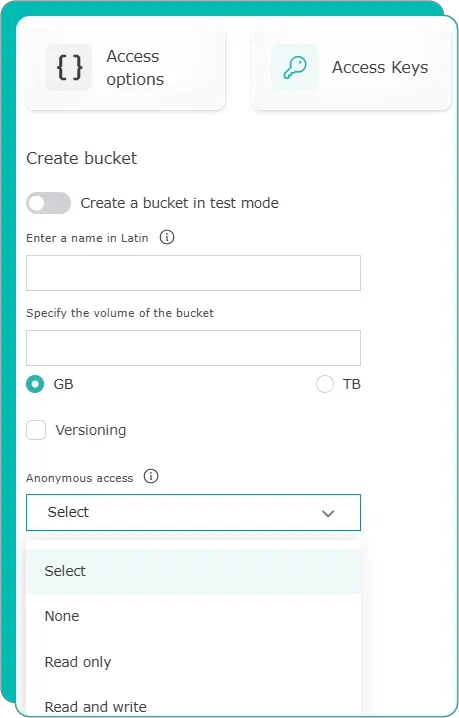This screenshot has width=459, height=718.
Task: Choose the Select placeholder option in the list
Action: tap(193, 571)
